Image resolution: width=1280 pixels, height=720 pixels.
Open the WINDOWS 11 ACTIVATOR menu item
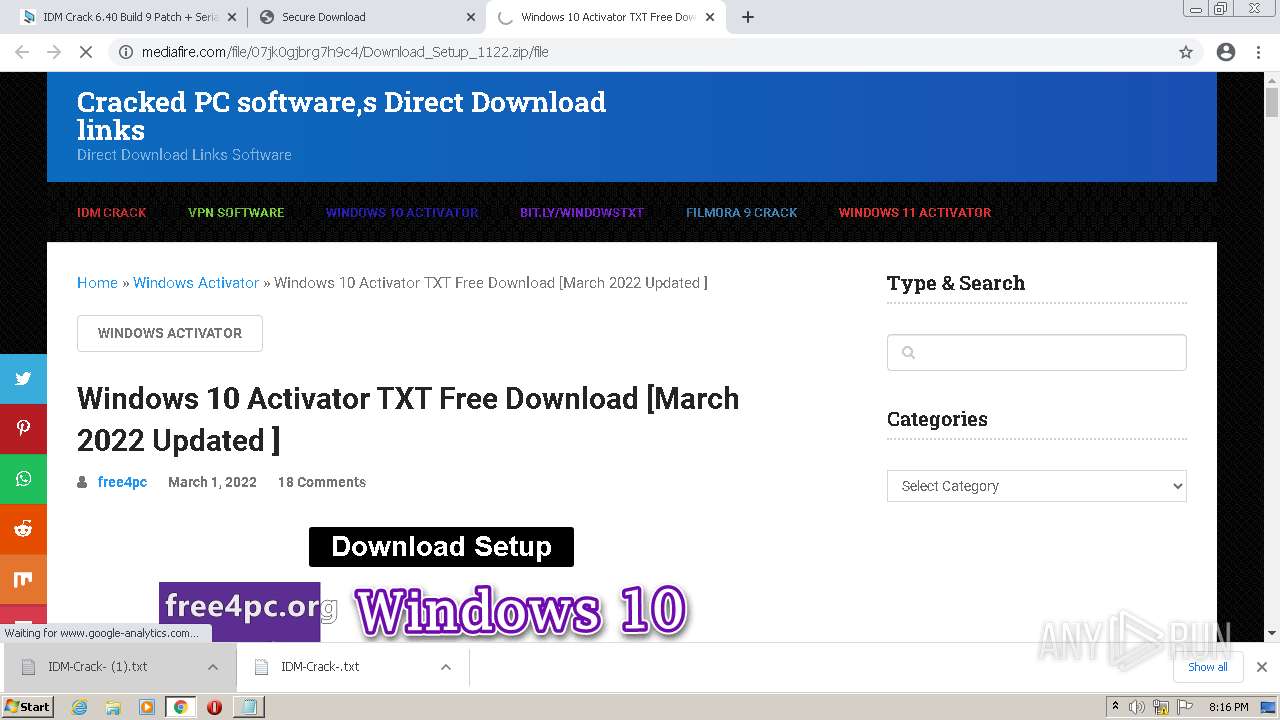tap(915, 212)
